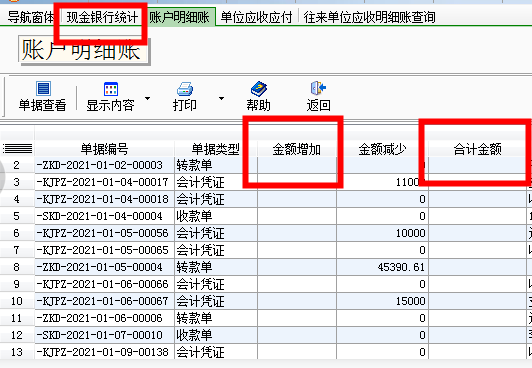Click 收款单 type cell in row 5
Image resolution: width=532 pixels, height=368 pixels.
tap(215, 216)
